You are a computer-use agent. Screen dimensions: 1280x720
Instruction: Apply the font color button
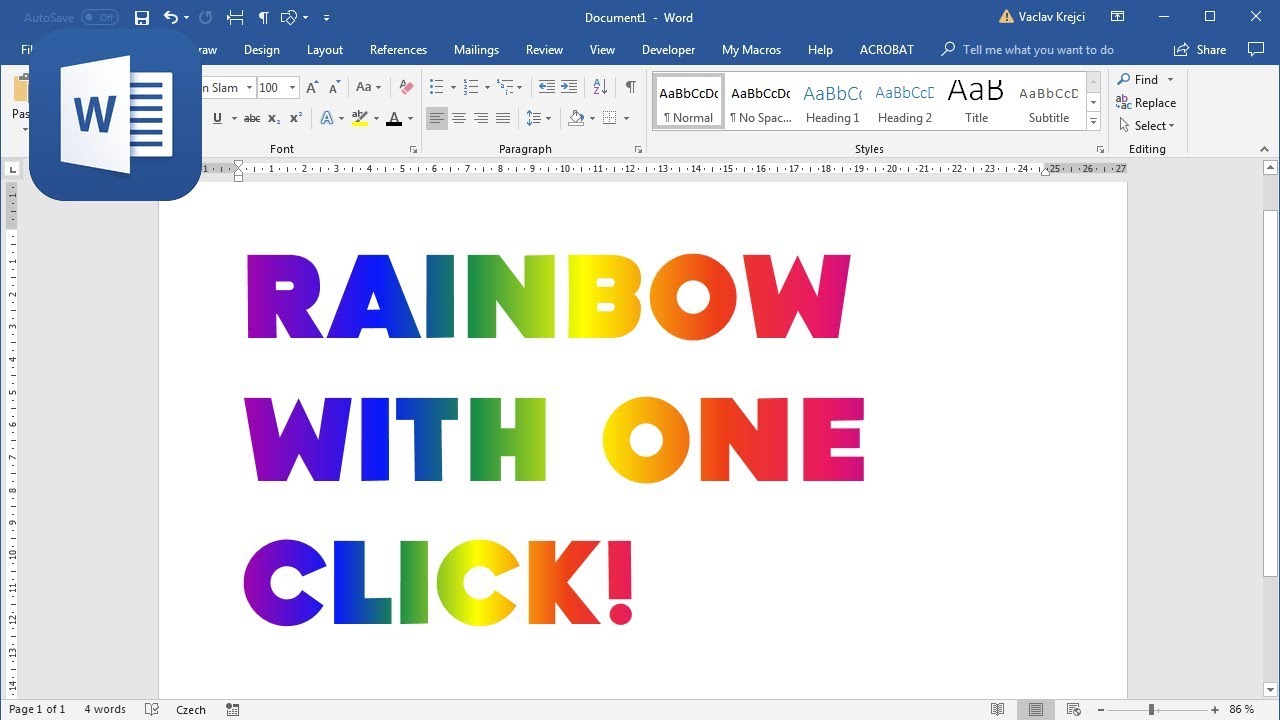394,118
